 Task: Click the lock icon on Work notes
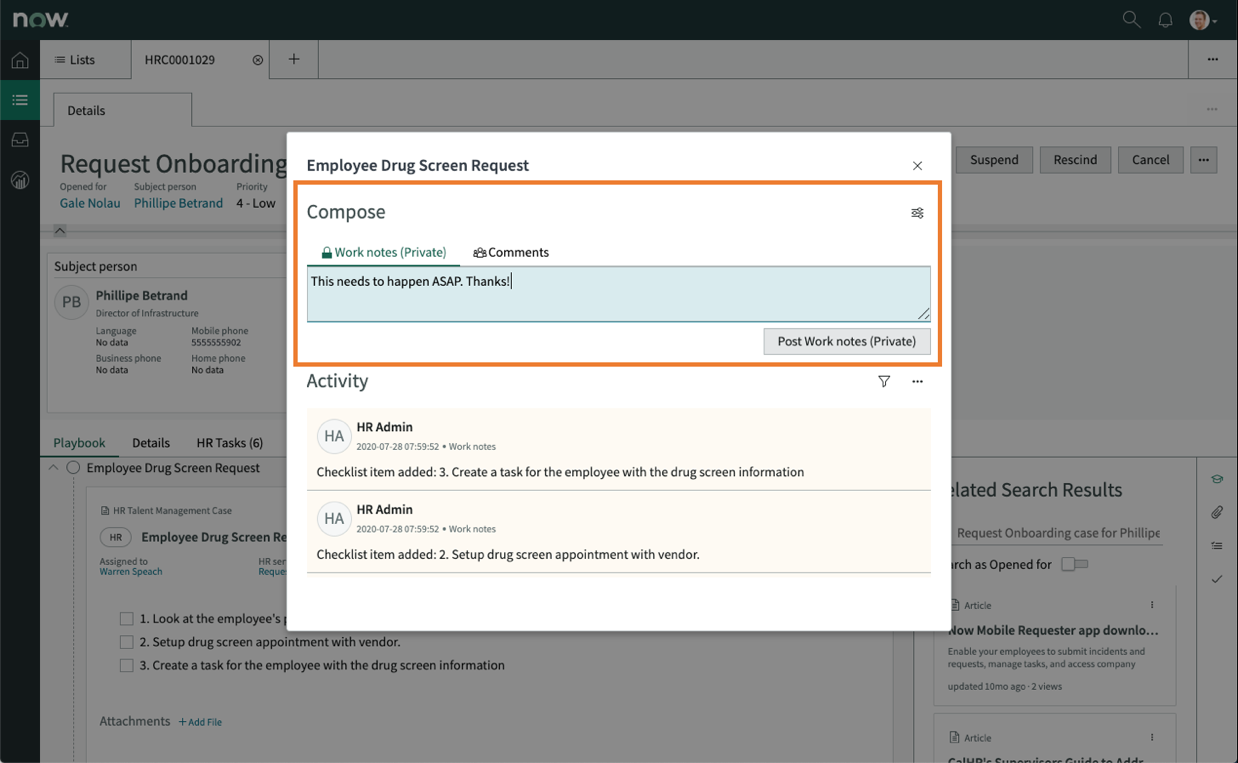point(327,253)
